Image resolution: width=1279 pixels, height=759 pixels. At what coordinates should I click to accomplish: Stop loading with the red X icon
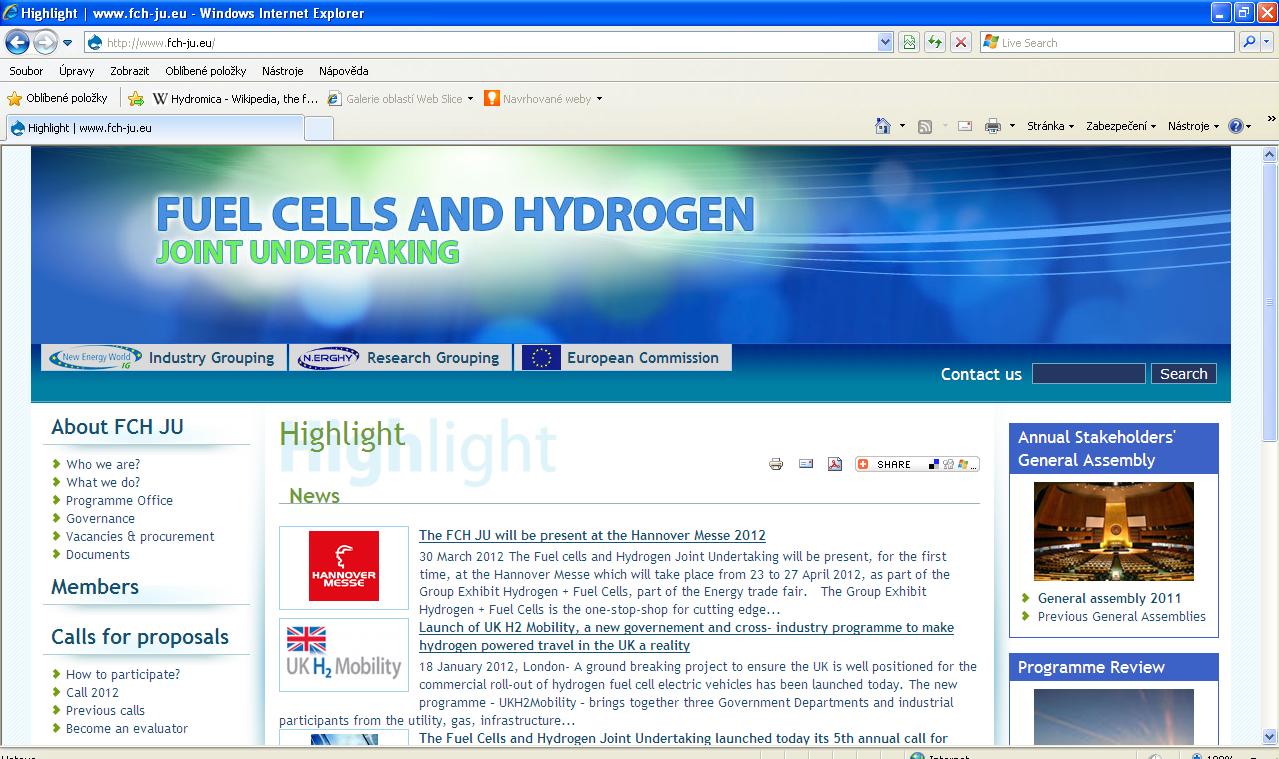[x=961, y=43]
